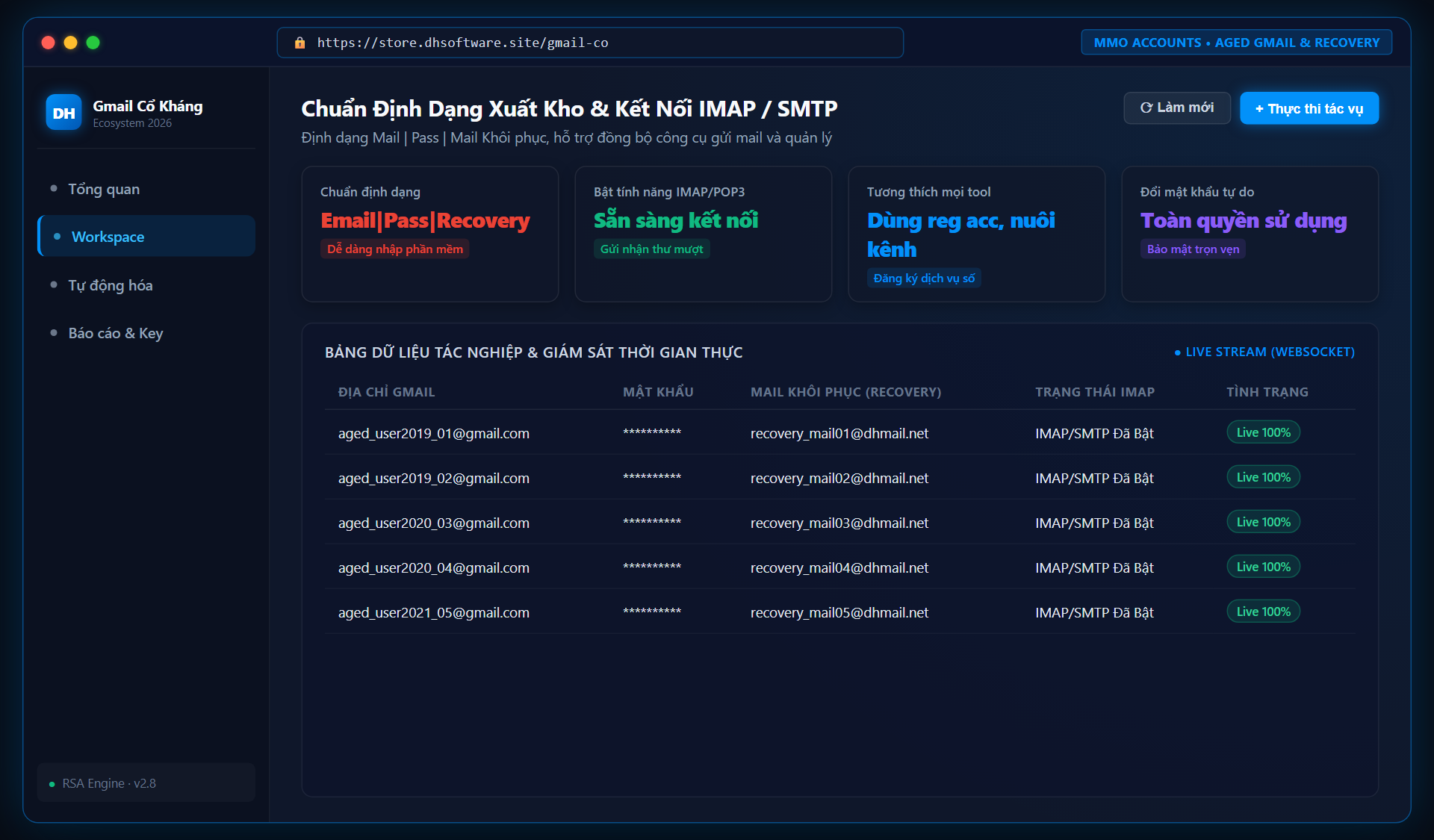The image size is (1434, 840).
Task: Click the URL address field
Action: pyautogui.click(x=590, y=43)
